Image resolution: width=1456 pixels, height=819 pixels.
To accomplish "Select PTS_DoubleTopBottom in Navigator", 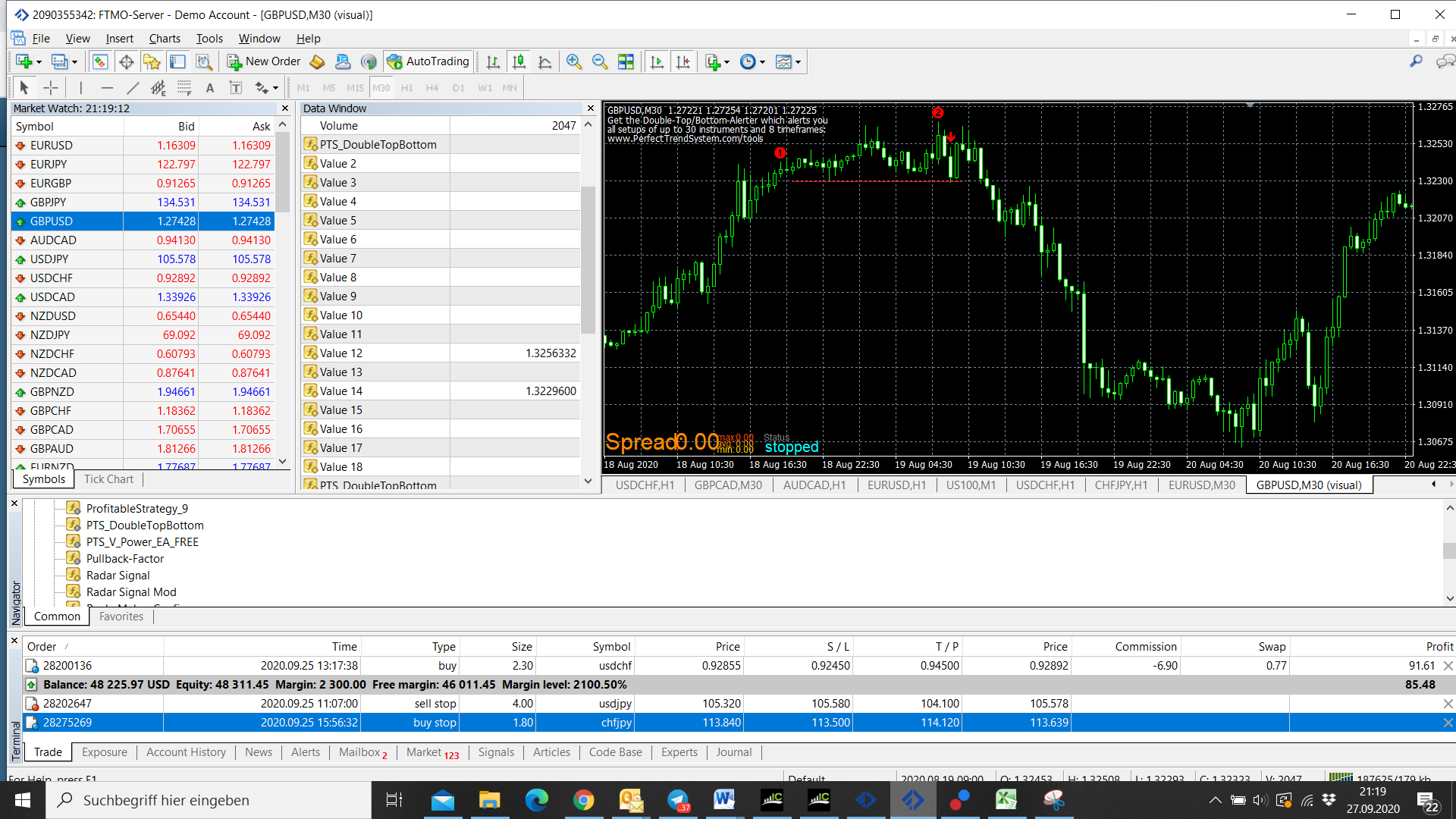I will point(145,526).
